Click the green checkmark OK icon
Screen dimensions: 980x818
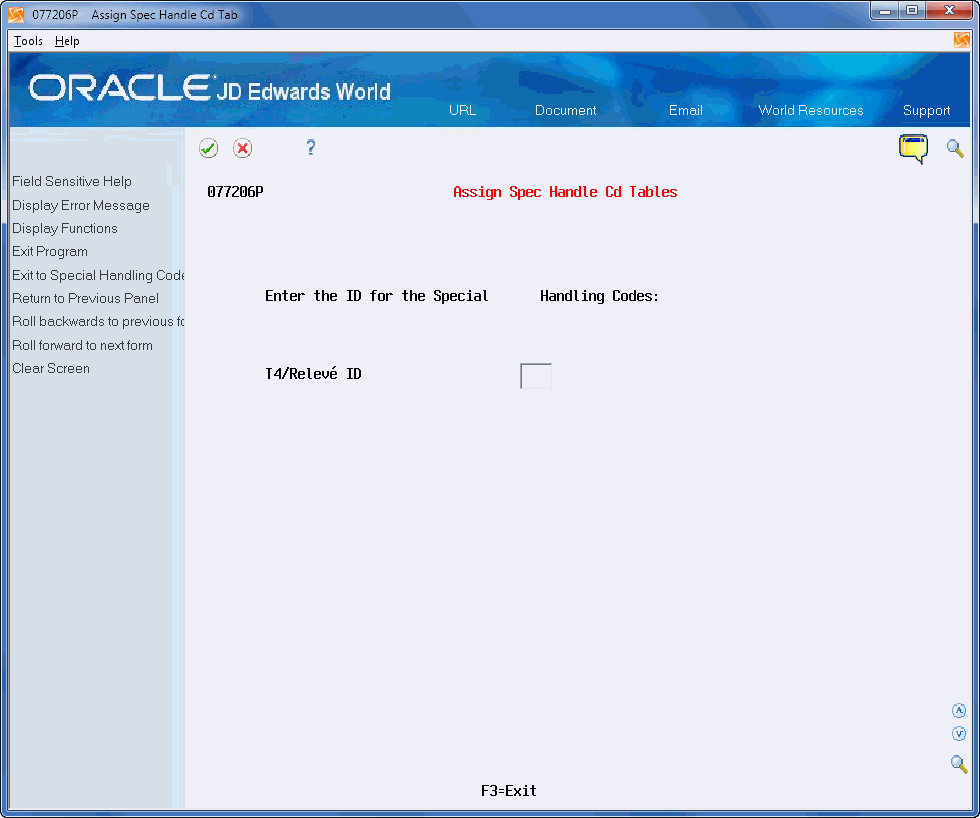tap(208, 148)
